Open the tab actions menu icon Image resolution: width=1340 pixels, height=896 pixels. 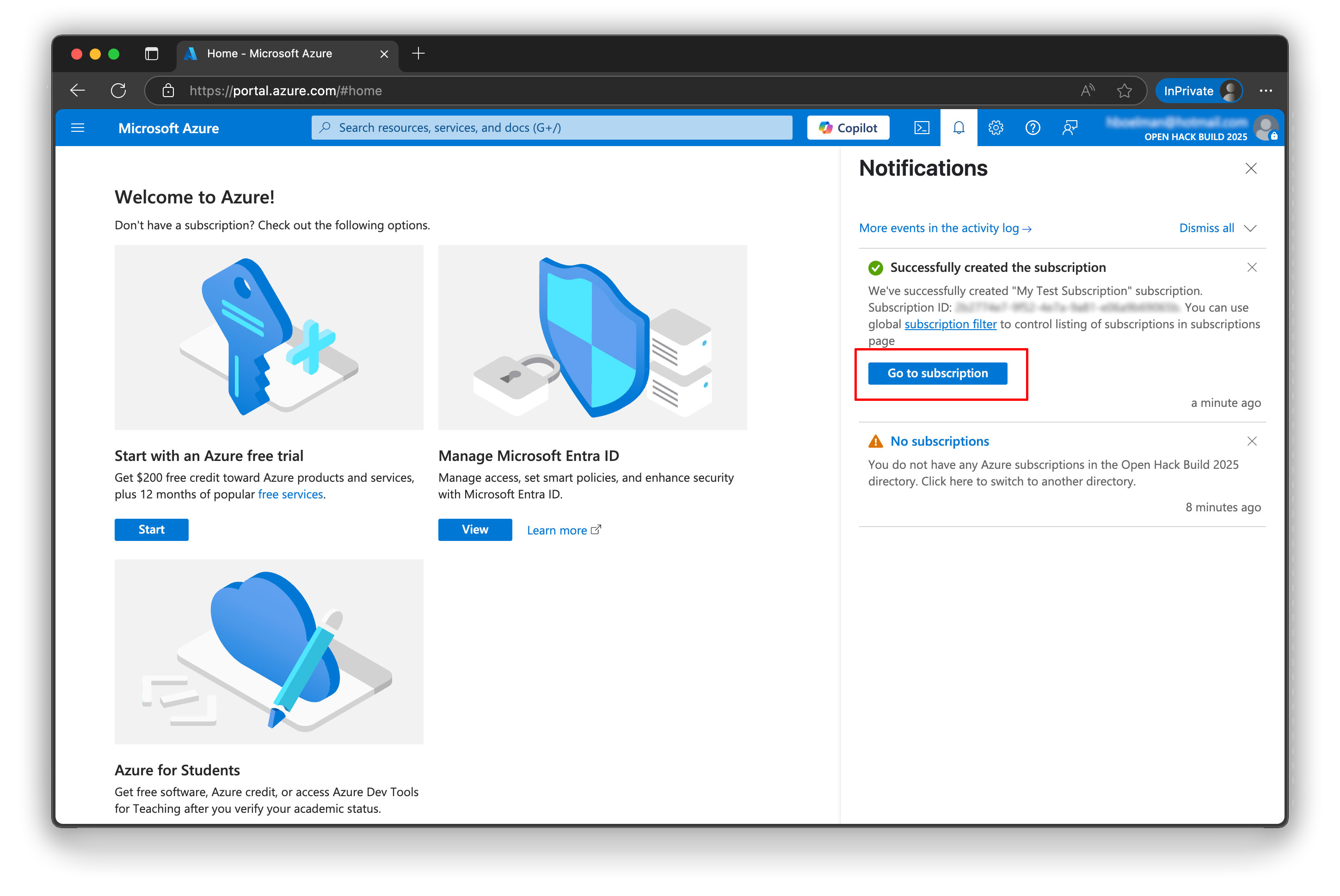click(x=151, y=54)
